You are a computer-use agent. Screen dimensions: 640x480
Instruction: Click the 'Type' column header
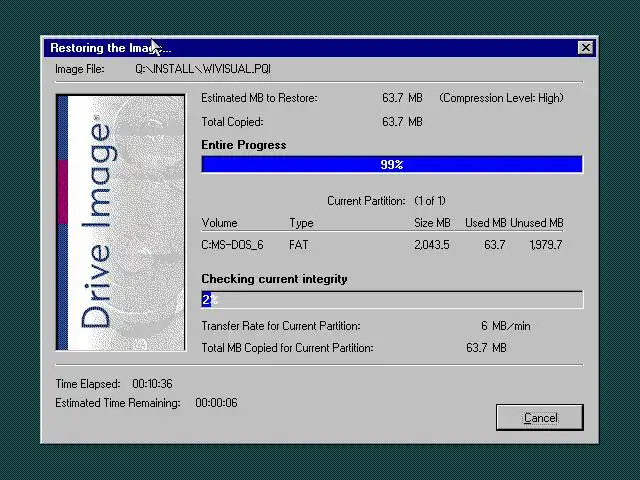click(x=301, y=223)
